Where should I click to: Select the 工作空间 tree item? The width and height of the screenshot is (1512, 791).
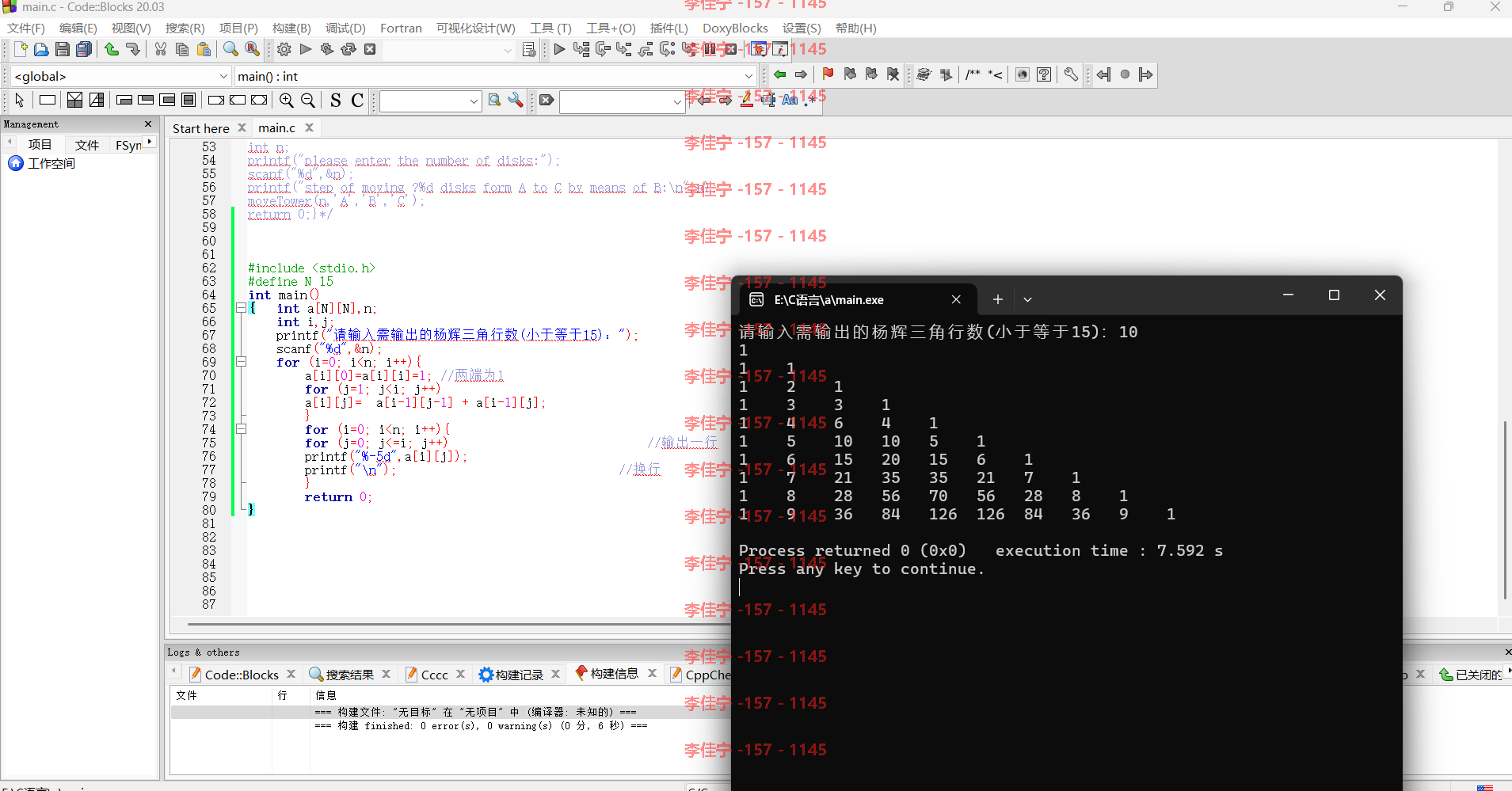pyautogui.click(x=51, y=163)
